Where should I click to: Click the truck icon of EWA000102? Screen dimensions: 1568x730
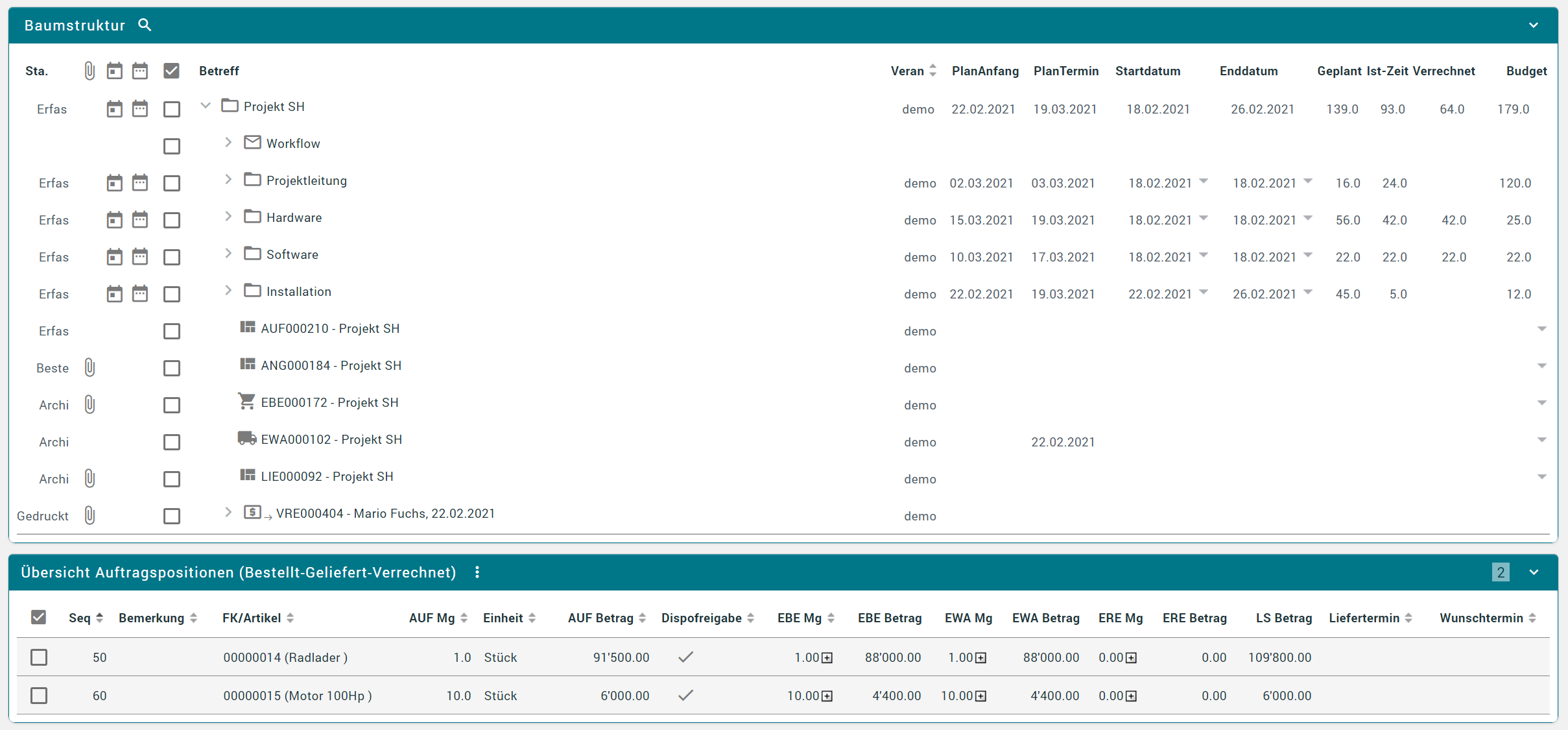(x=246, y=439)
